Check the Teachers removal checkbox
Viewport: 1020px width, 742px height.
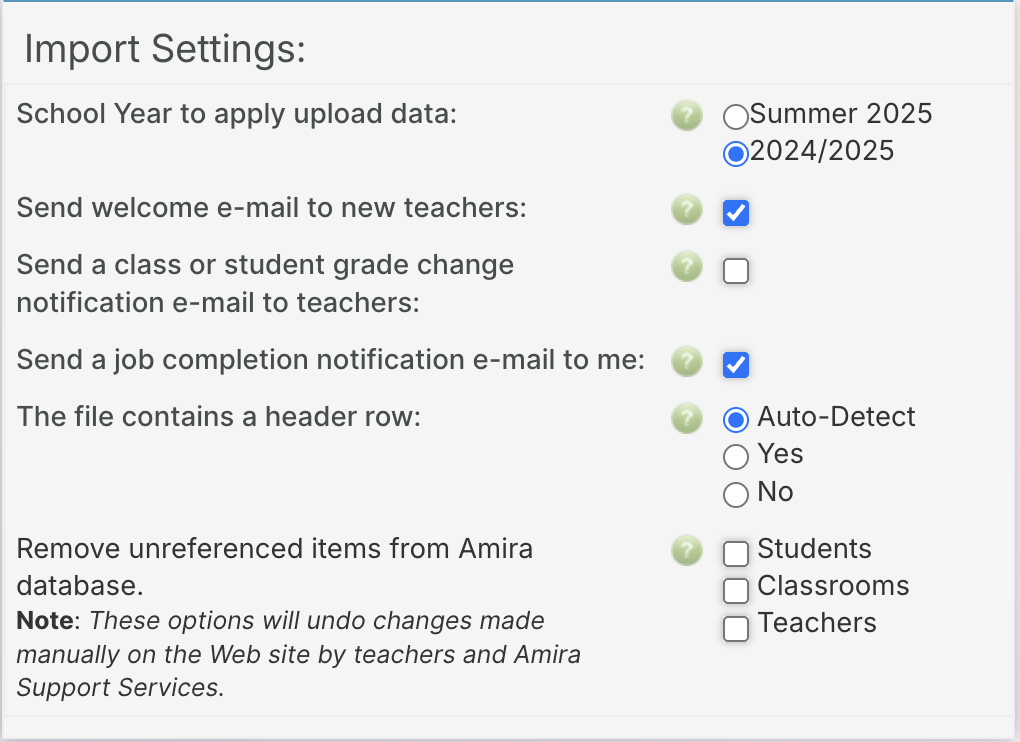click(x=736, y=628)
